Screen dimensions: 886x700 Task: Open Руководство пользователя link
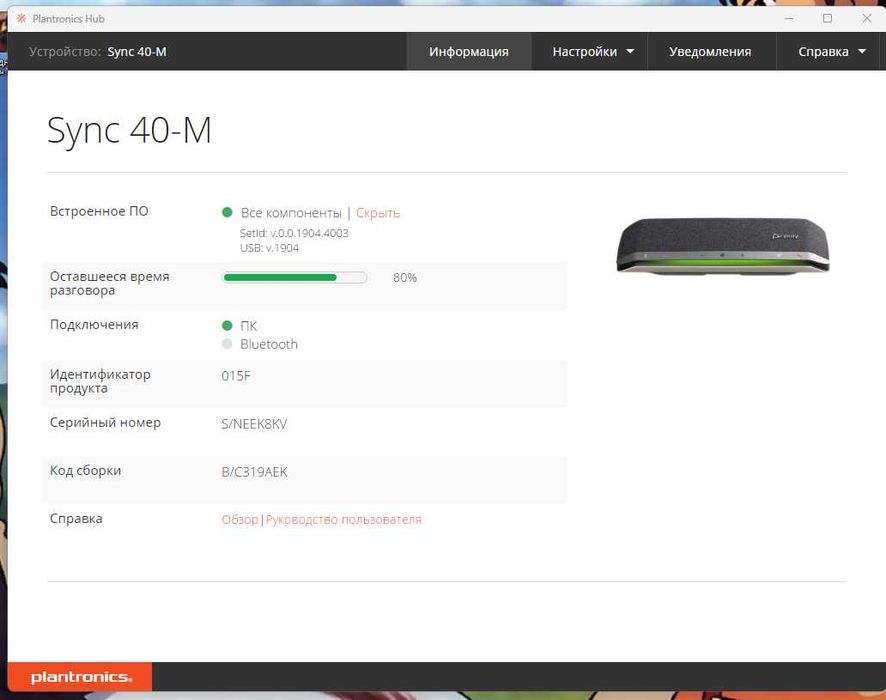(344, 519)
